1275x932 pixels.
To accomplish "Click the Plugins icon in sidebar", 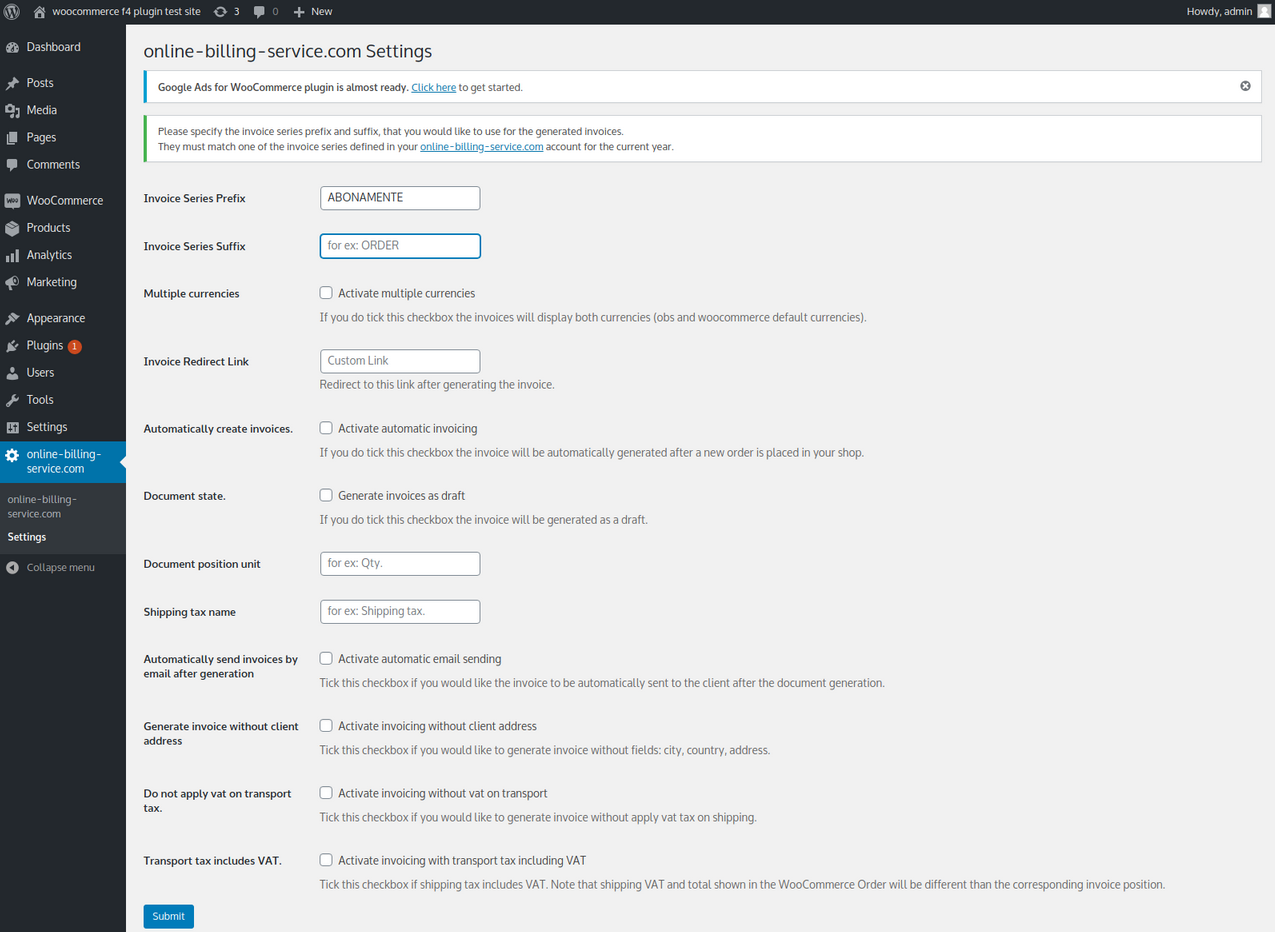I will coord(12,345).
